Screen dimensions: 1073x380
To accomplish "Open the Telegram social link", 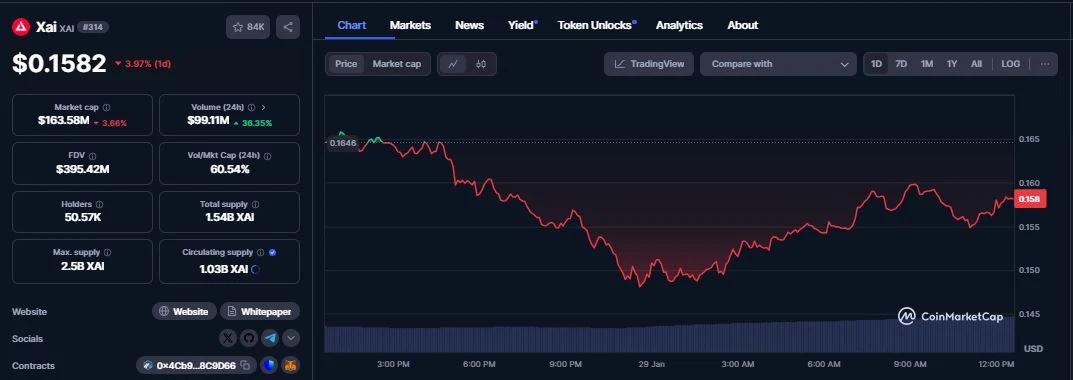I will (270, 338).
